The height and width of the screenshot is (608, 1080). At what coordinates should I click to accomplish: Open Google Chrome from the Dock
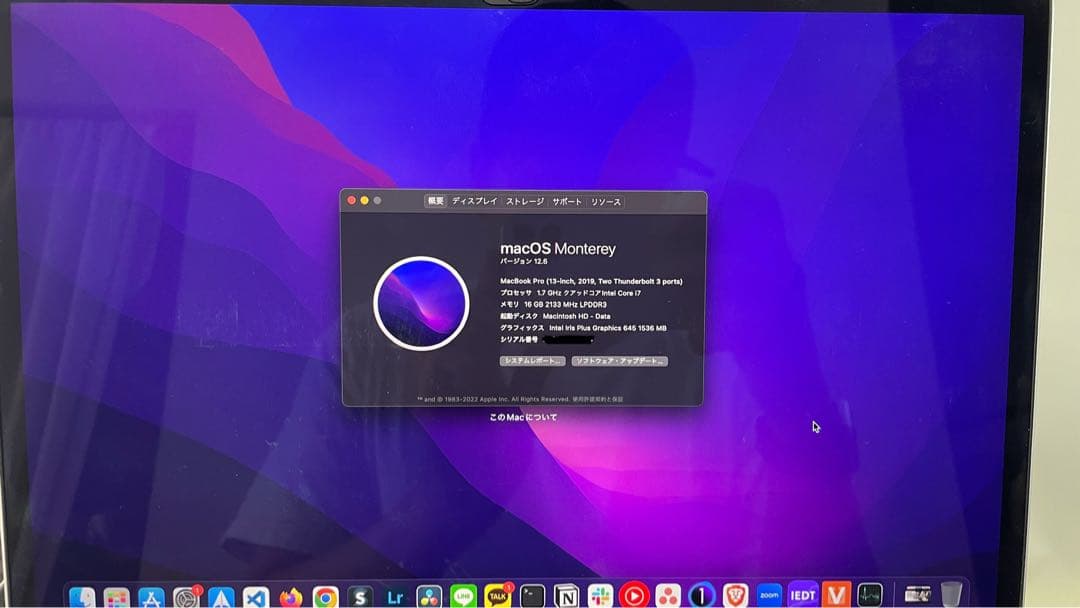coord(324,592)
